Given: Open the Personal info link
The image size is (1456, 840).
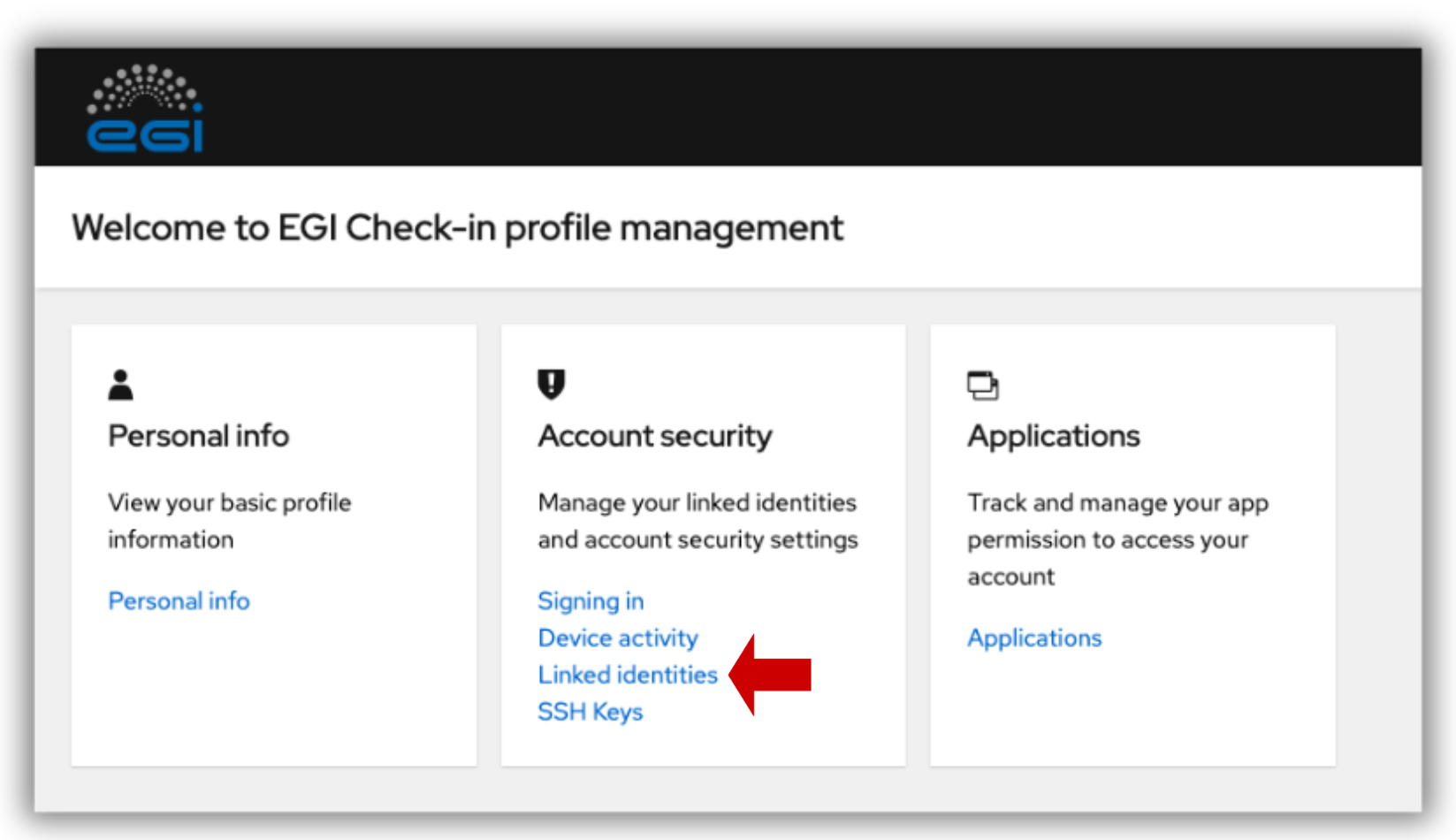Looking at the screenshot, I should tap(179, 601).
